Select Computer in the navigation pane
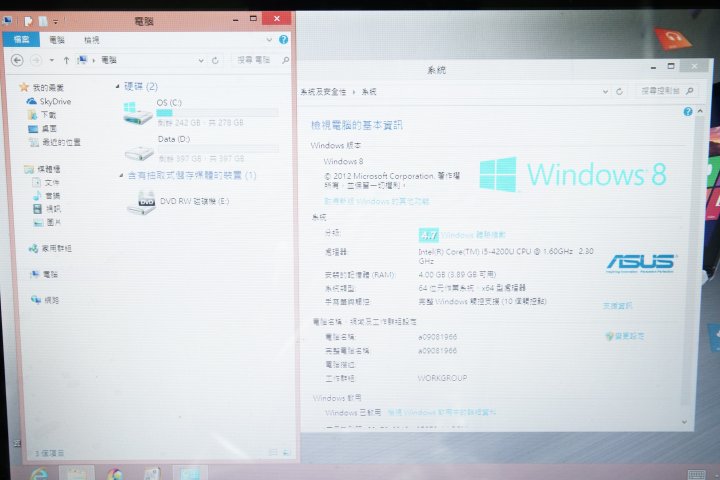720x480 pixels. (x=44, y=275)
